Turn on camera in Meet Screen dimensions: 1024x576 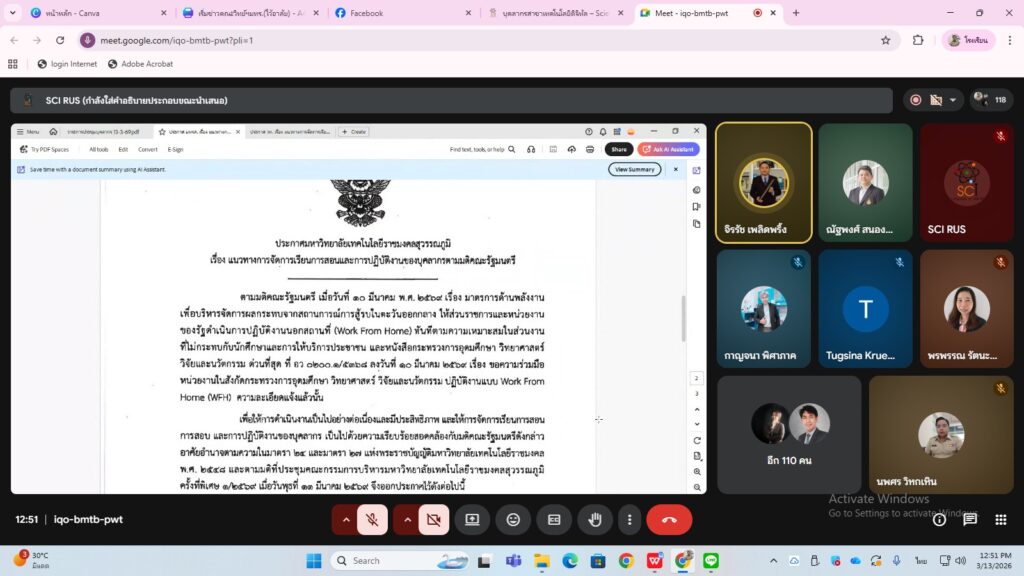433,520
